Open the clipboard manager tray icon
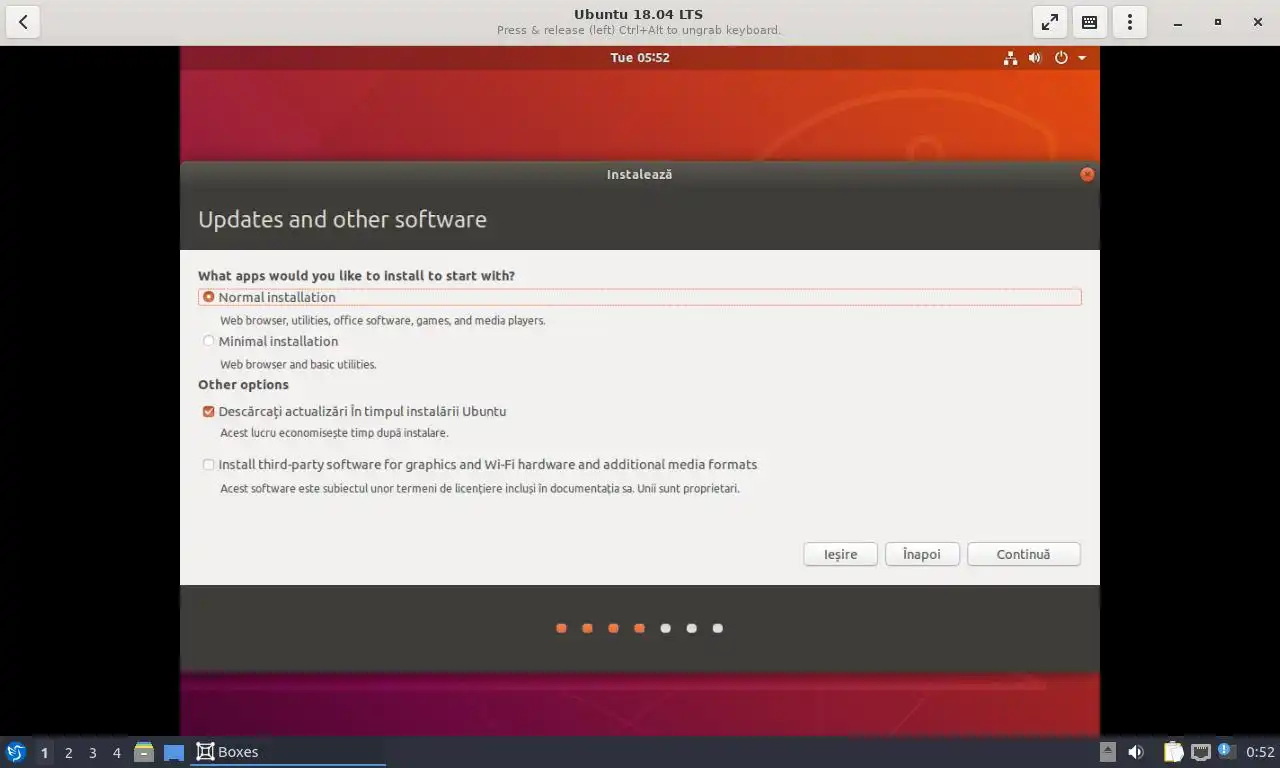Image resolution: width=1280 pixels, height=768 pixels. point(1173,752)
